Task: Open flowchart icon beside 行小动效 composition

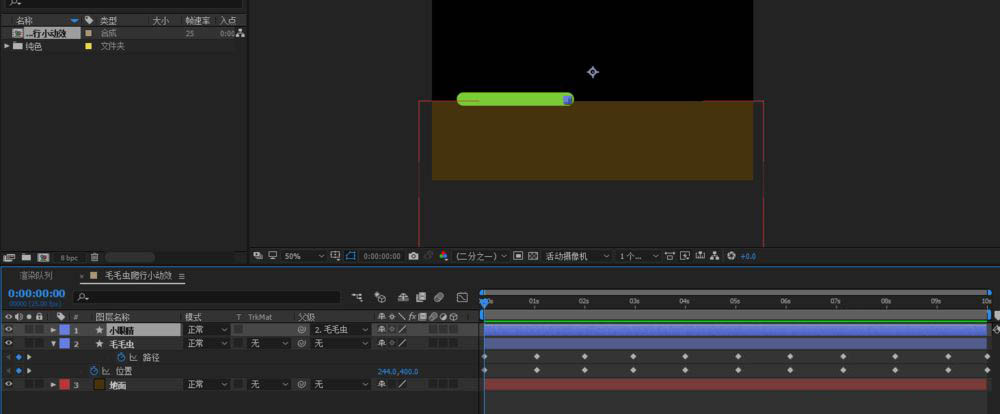Action: tap(240, 33)
